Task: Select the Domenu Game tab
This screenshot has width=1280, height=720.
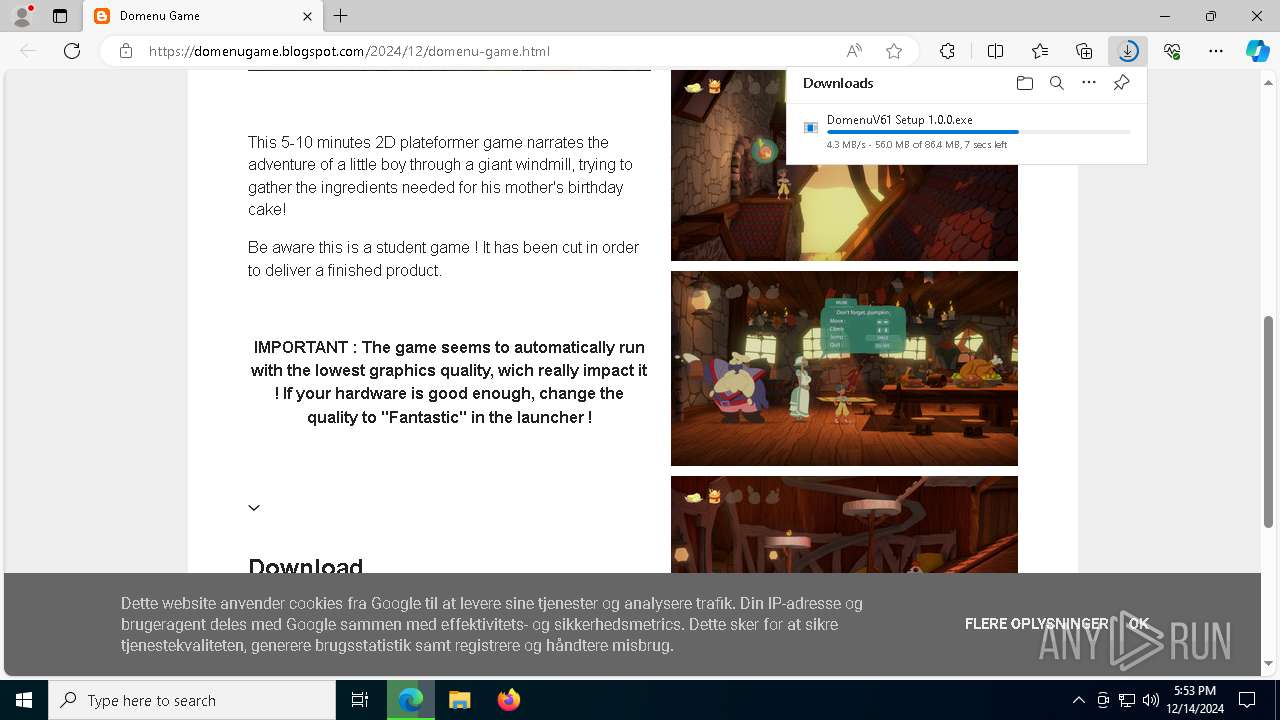Action: pos(202,16)
